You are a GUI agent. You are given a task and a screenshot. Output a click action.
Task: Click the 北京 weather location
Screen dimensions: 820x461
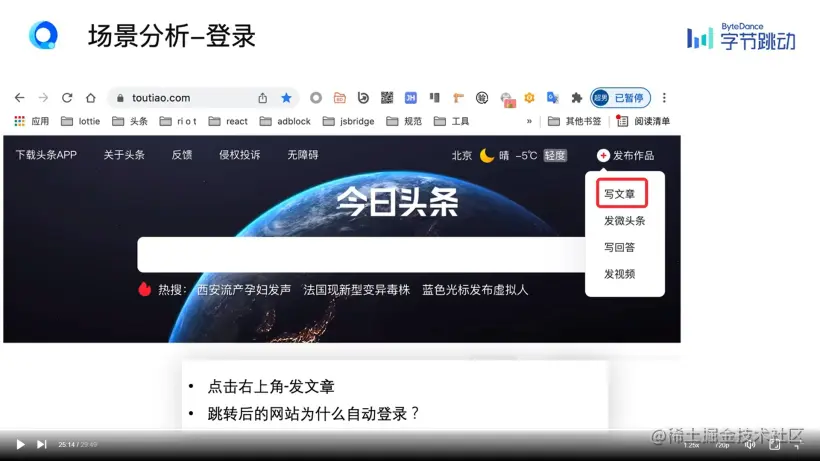pos(462,155)
